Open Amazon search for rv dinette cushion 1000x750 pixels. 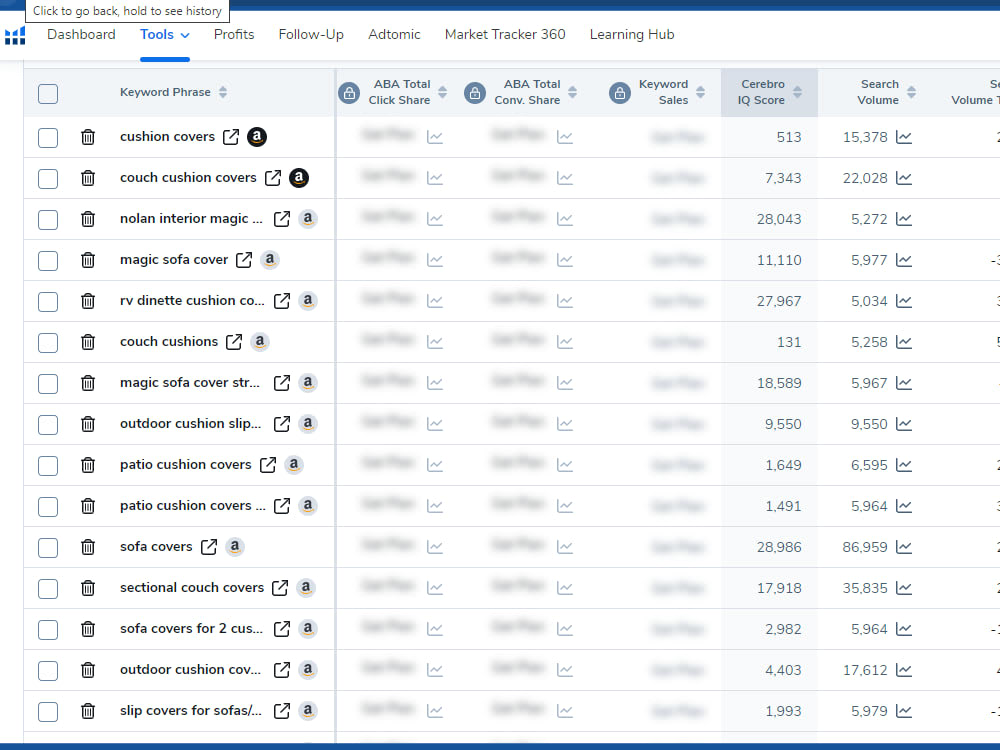308,301
